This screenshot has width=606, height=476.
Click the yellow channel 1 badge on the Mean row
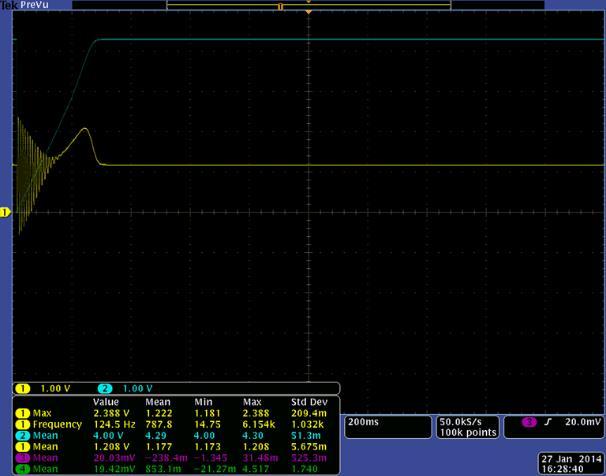point(22,447)
